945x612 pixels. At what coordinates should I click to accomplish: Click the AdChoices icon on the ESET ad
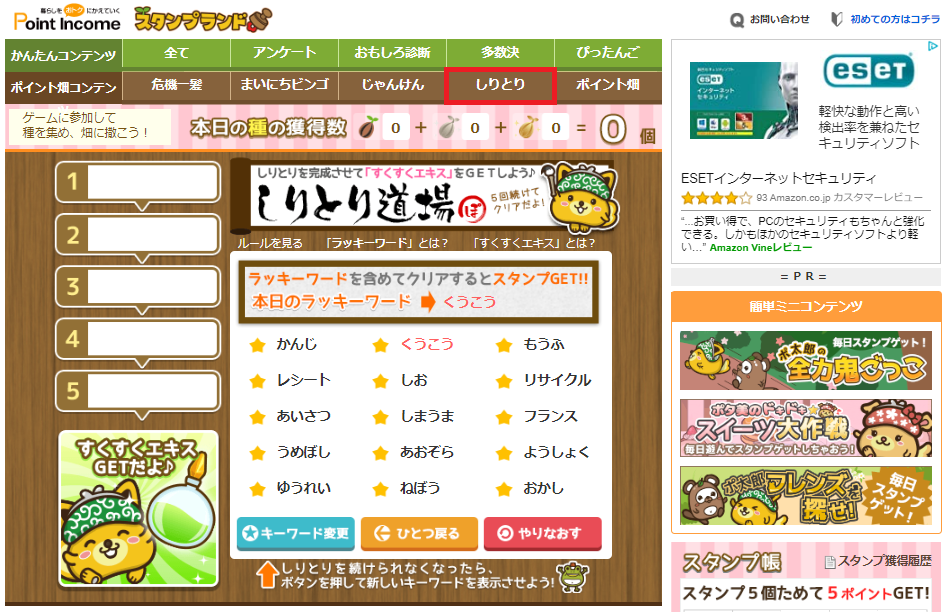point(933,46)
